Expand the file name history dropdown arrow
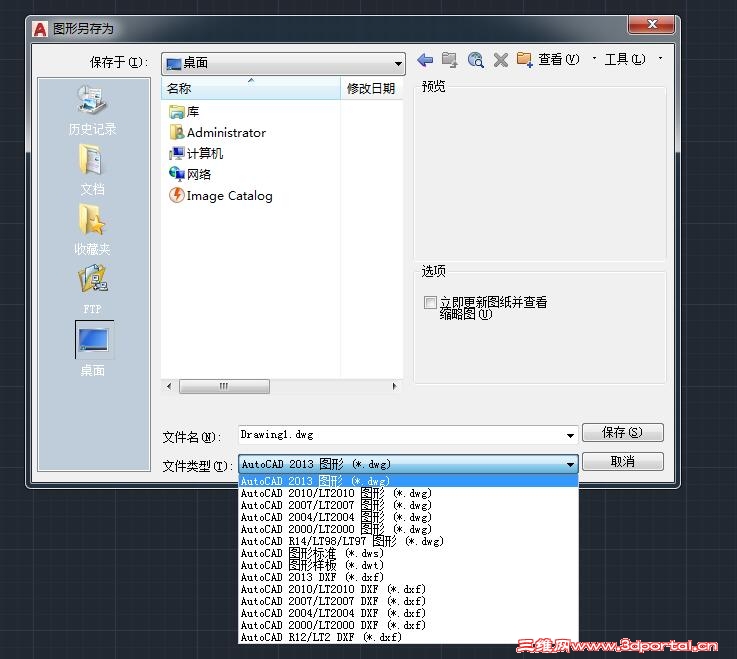 tap(570, 435)
